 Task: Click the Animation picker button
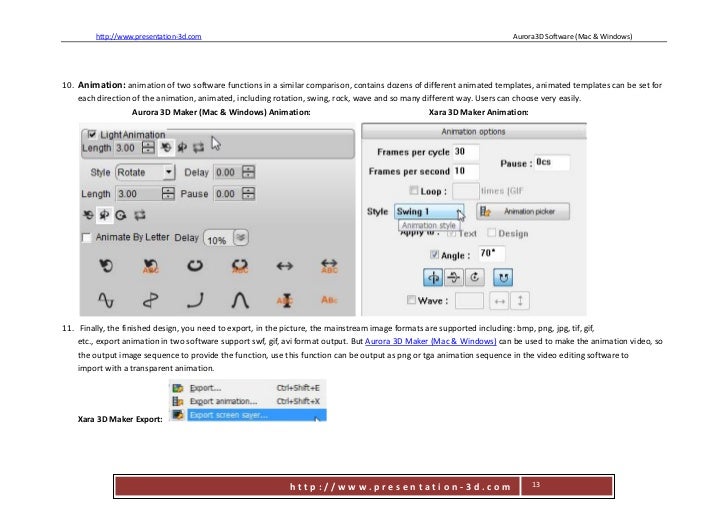pyautogui.click(x=523, y=212)
